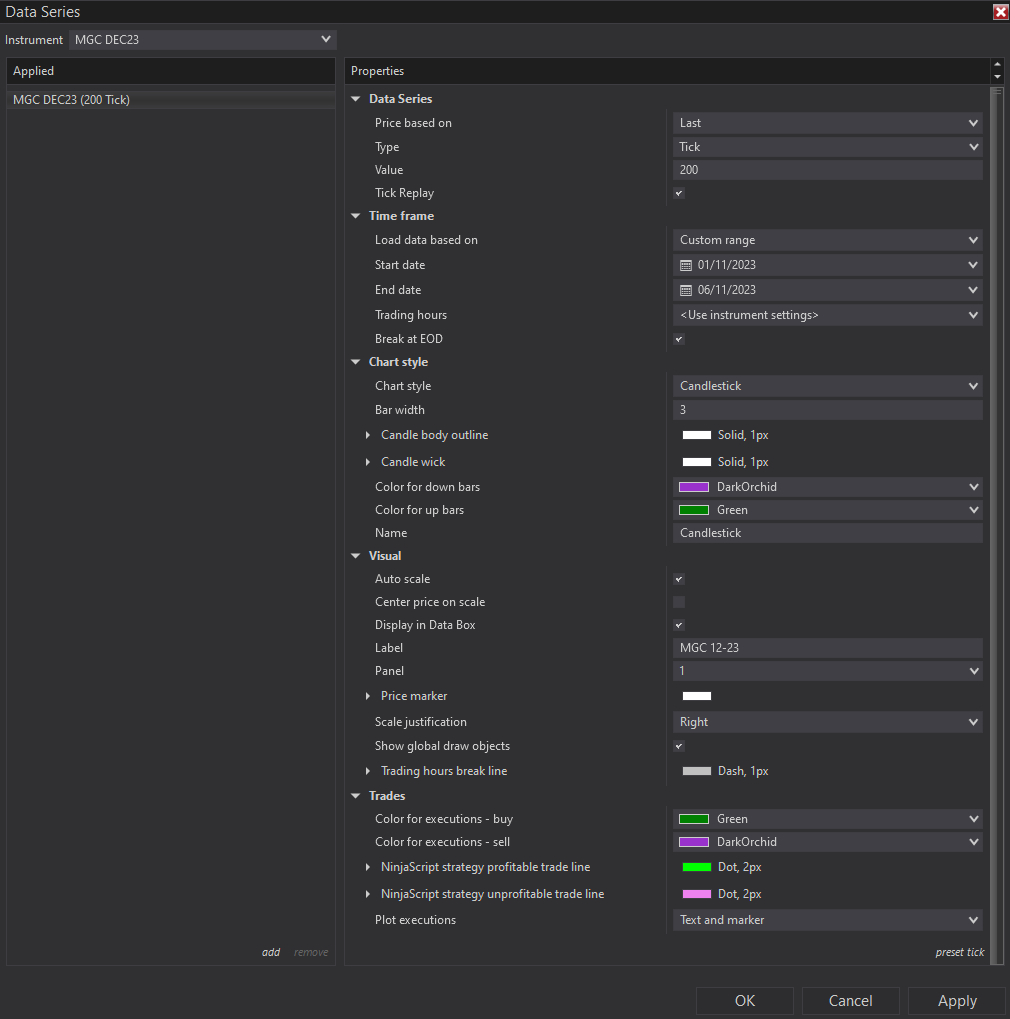The width and height of the screenshot is (1010, 1019).
Task: Open the Instrument dropdown
Action: [203, 39]
